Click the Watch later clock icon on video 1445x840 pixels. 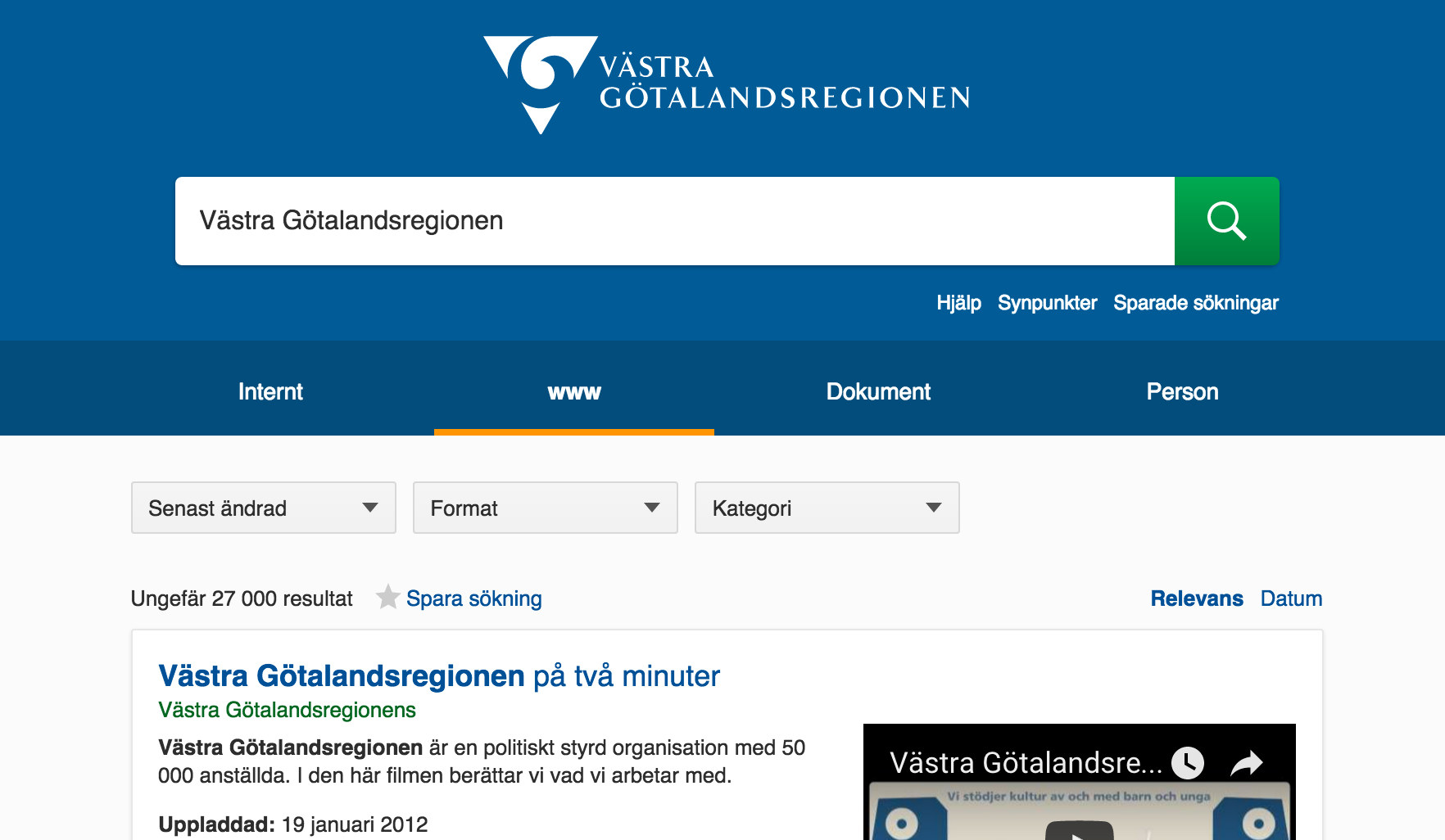tap(1187, 763)
